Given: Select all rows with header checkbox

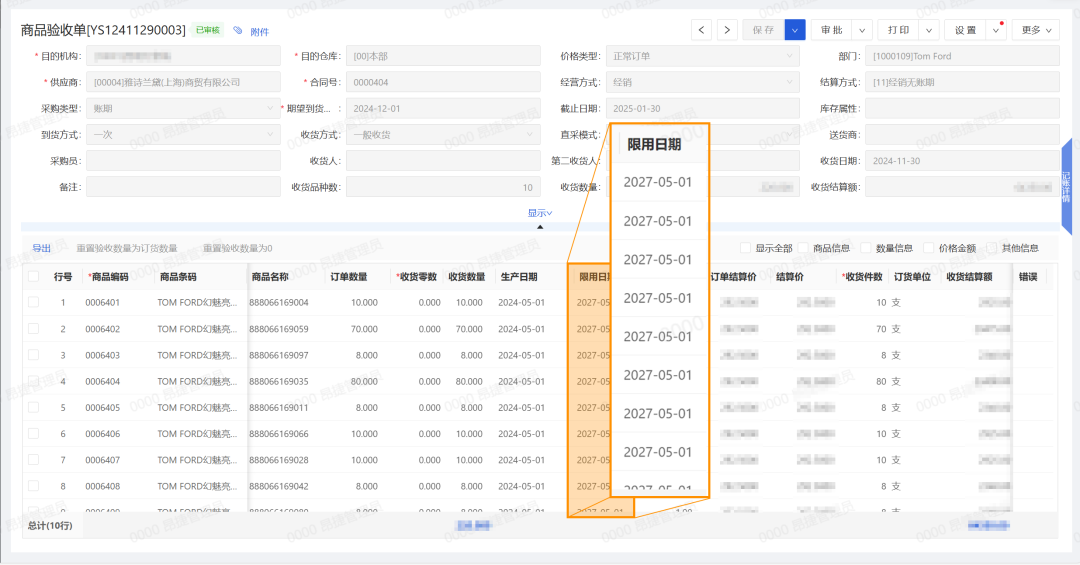Looking at the screenshot, I should [x=34, y=277].
